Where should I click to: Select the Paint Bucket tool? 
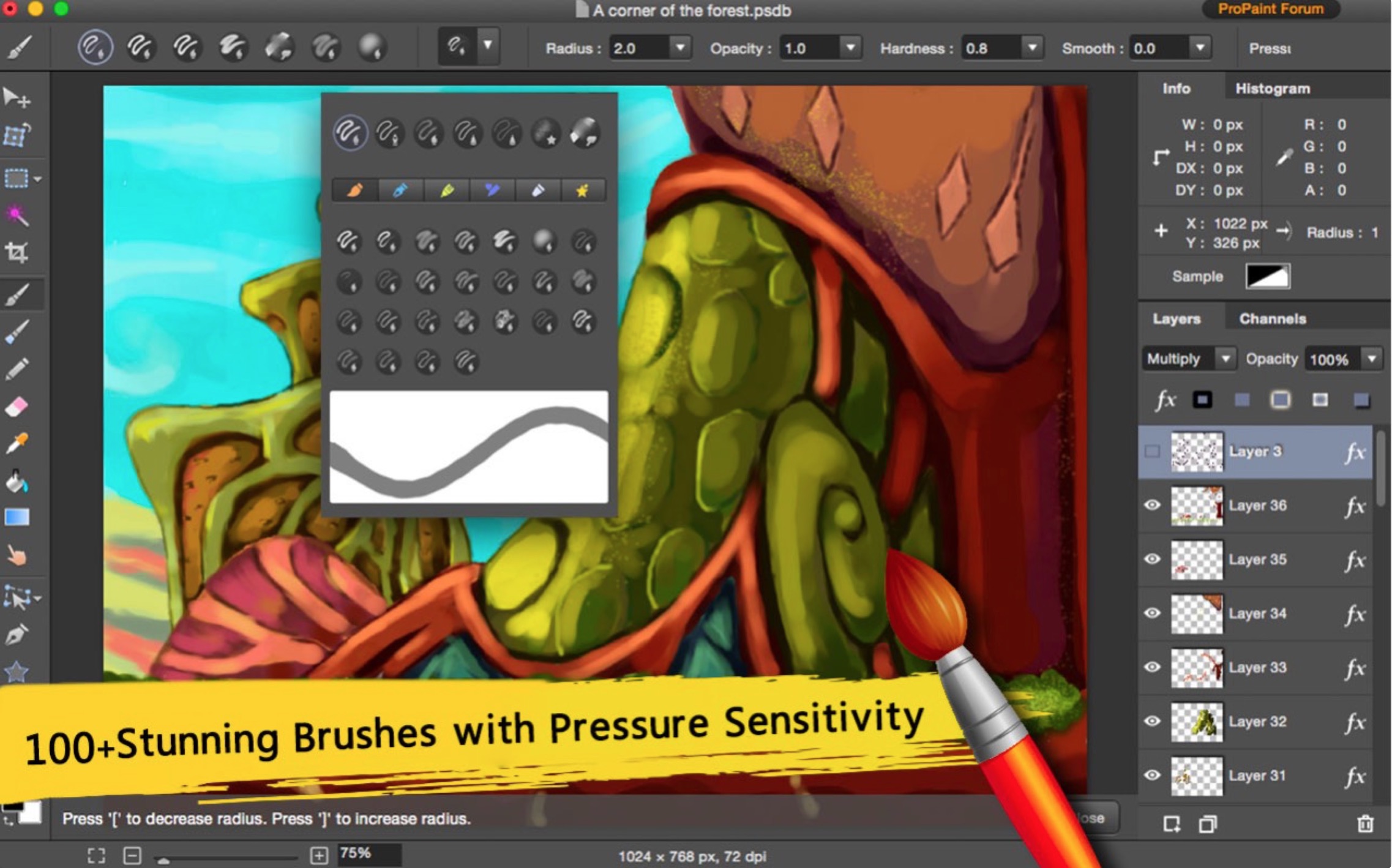(x=17, y=481)
